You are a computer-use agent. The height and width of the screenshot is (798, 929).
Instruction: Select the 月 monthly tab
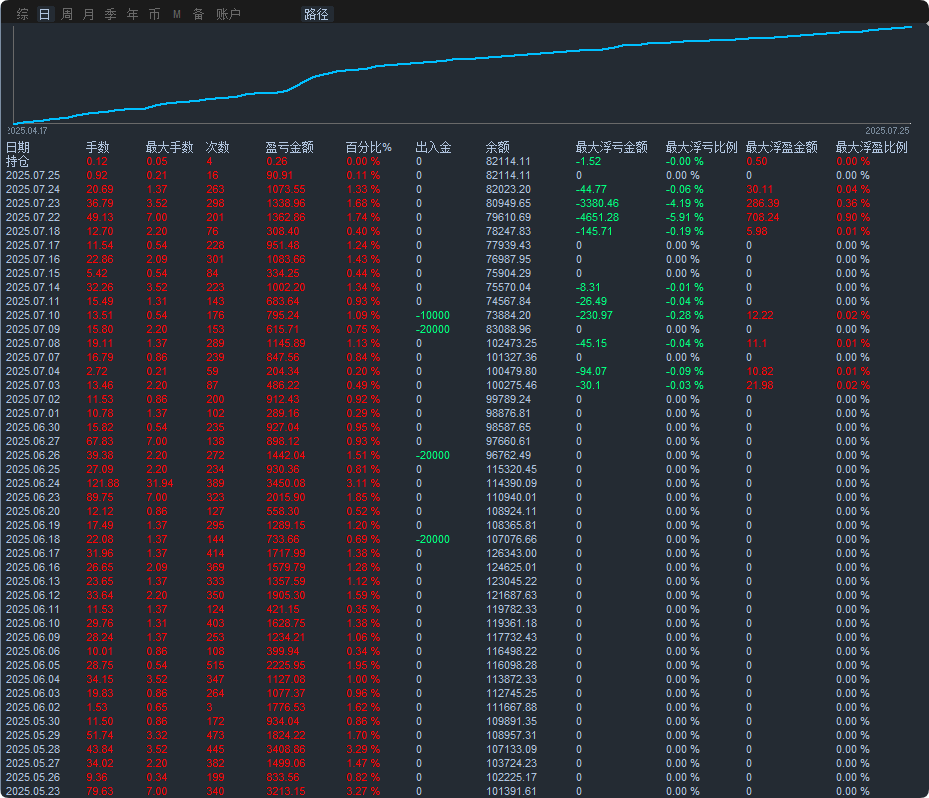tap(88, 14)
